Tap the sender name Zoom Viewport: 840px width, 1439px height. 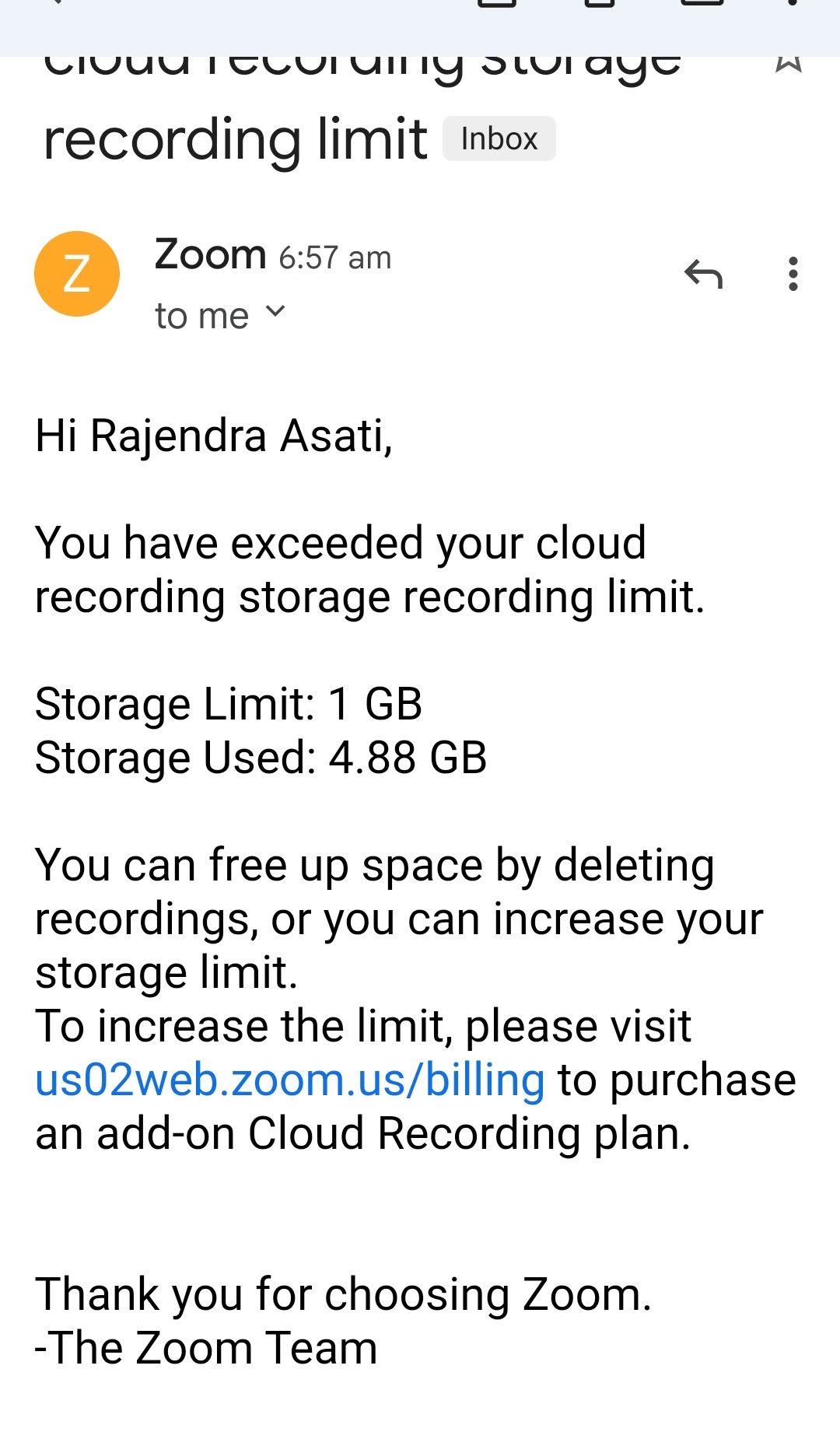[210, 254]
